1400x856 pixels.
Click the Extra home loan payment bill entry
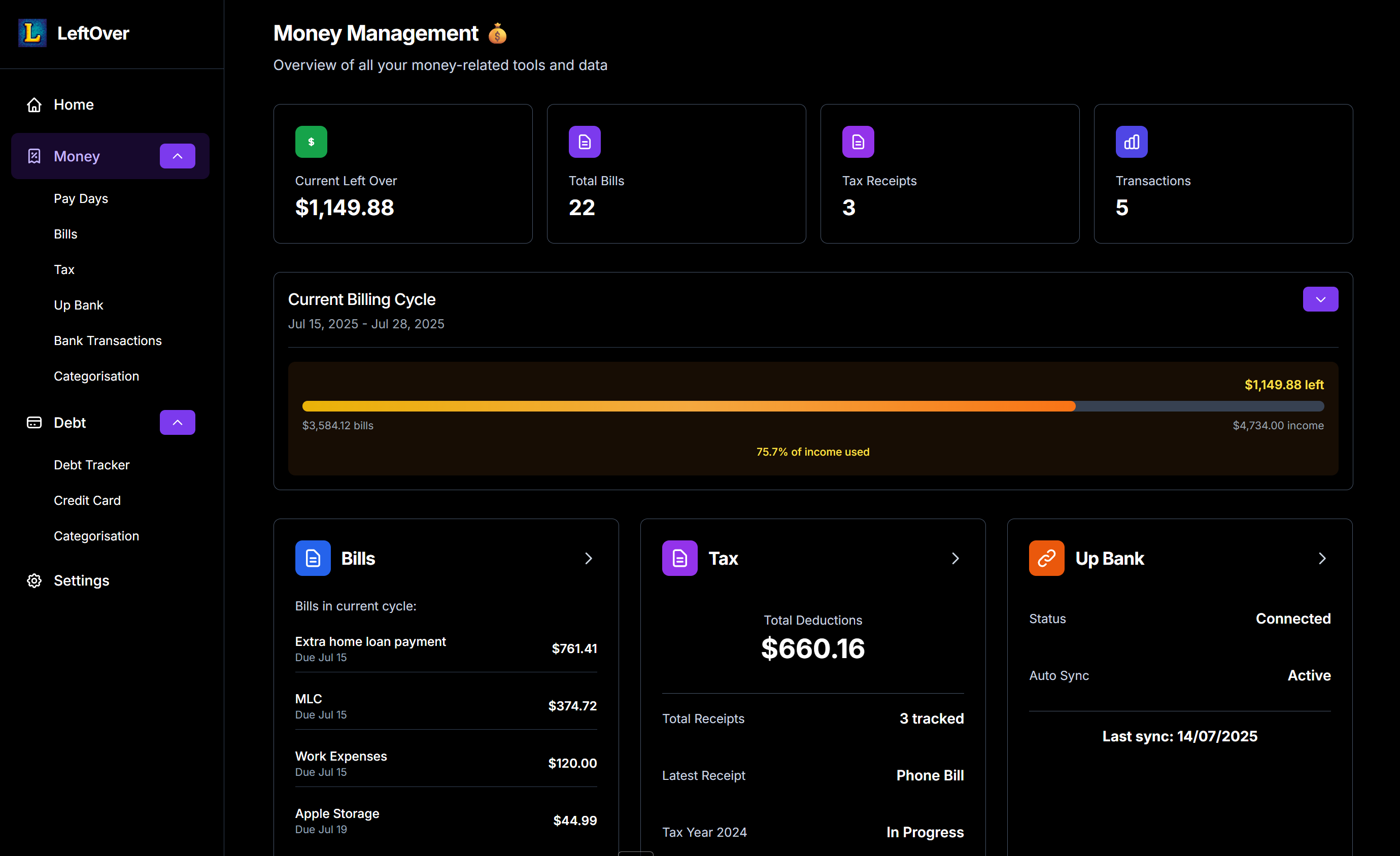(x=446, y=648)
